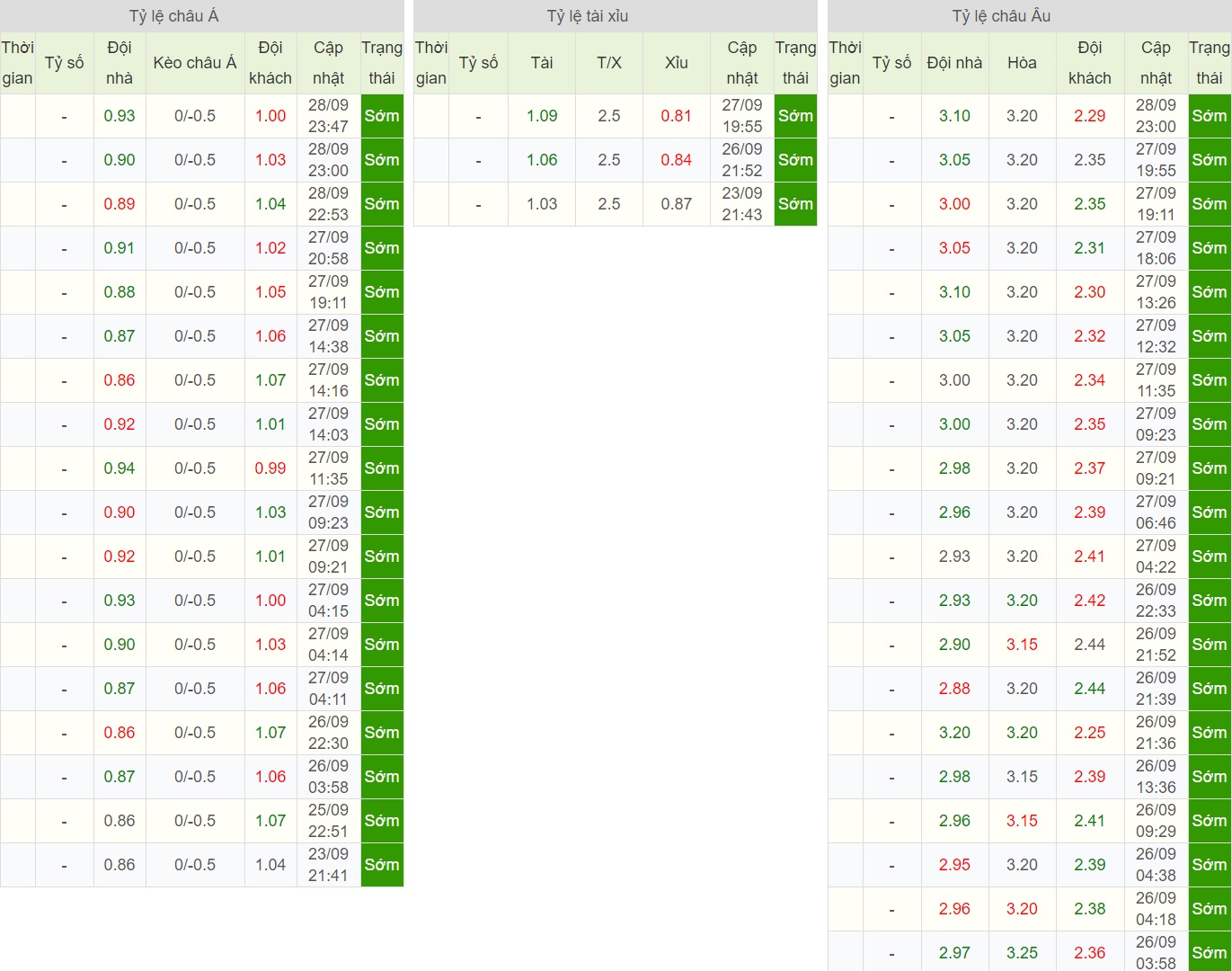
Task: Click away odds 2.29 in châu Âu table
Action: [x=1090, y=116]
